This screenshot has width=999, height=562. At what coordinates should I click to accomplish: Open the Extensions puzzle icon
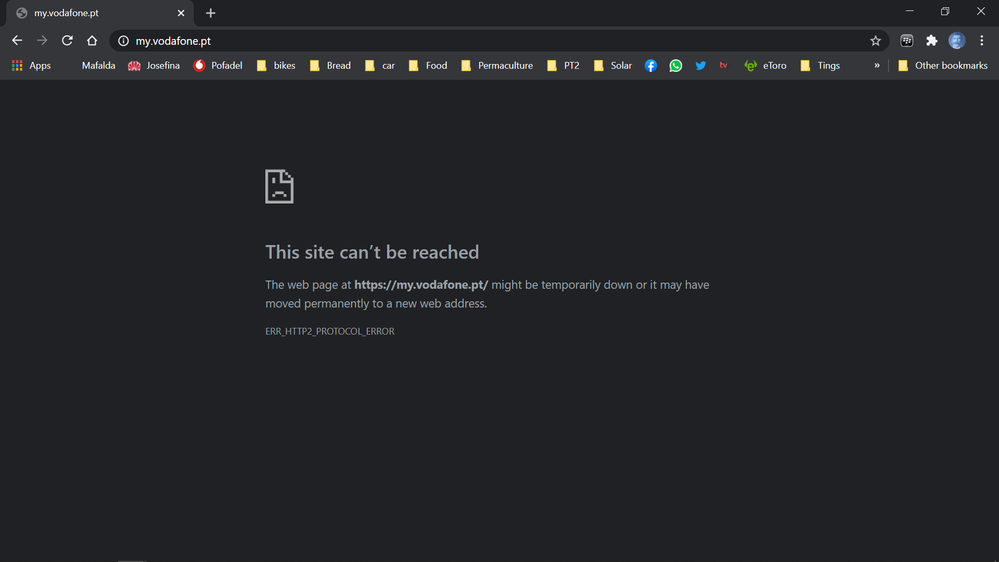pyautogui.click(x=932, y=41)
